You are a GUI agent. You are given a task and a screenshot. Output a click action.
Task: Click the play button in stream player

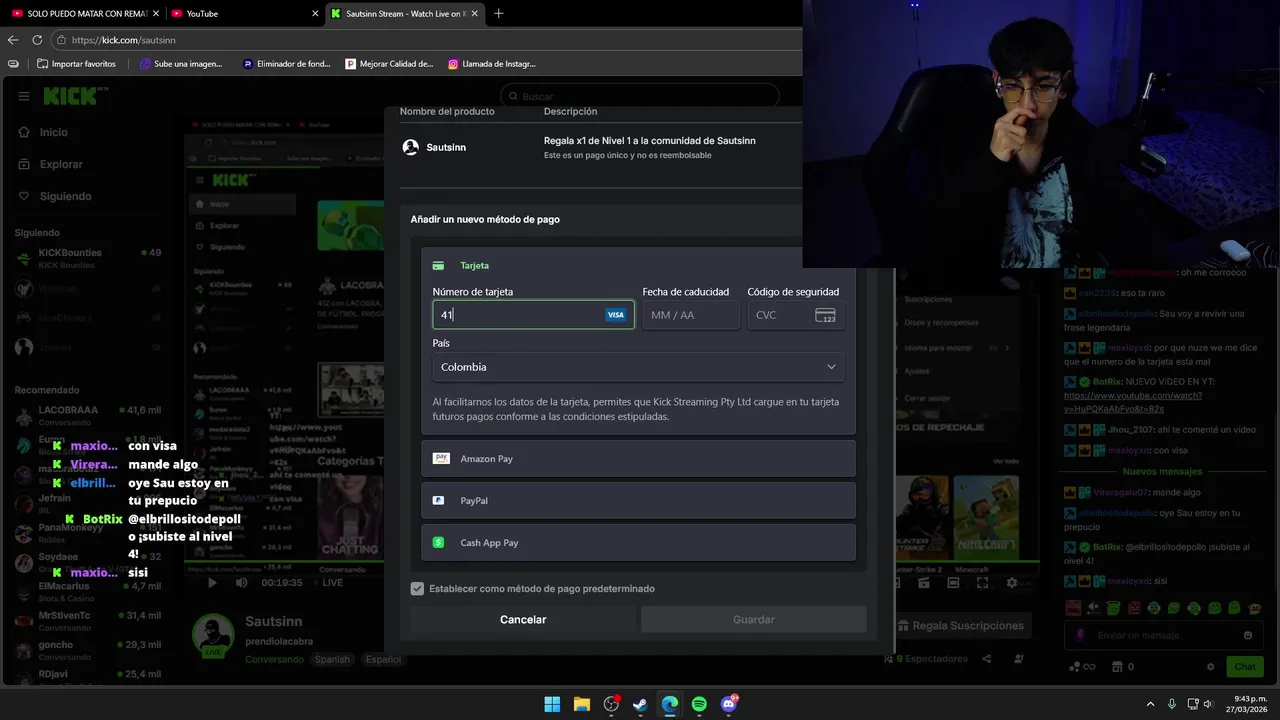coord(212,582)
